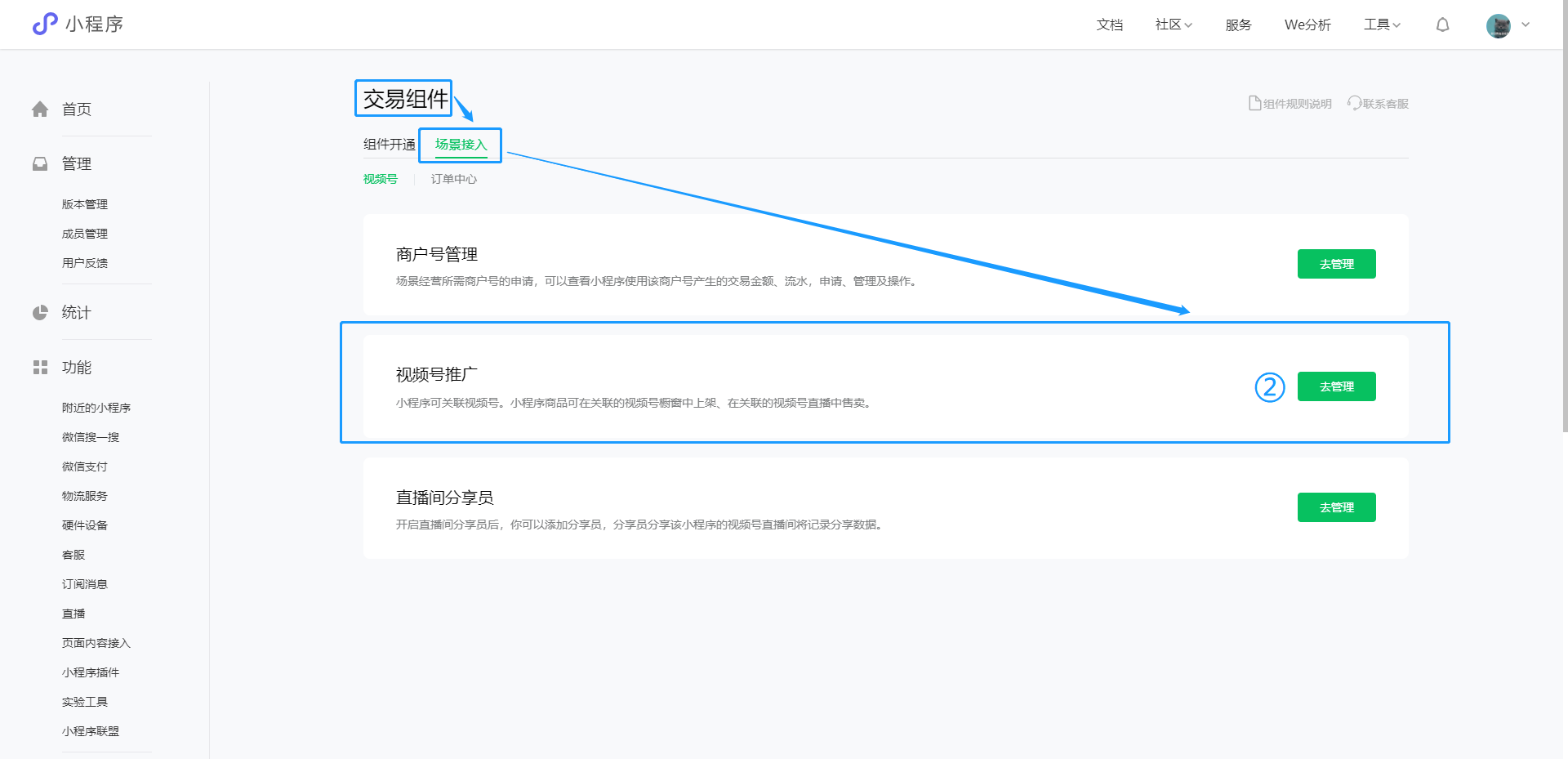Go to 用户反馈 in sidebar

[85, 263]
